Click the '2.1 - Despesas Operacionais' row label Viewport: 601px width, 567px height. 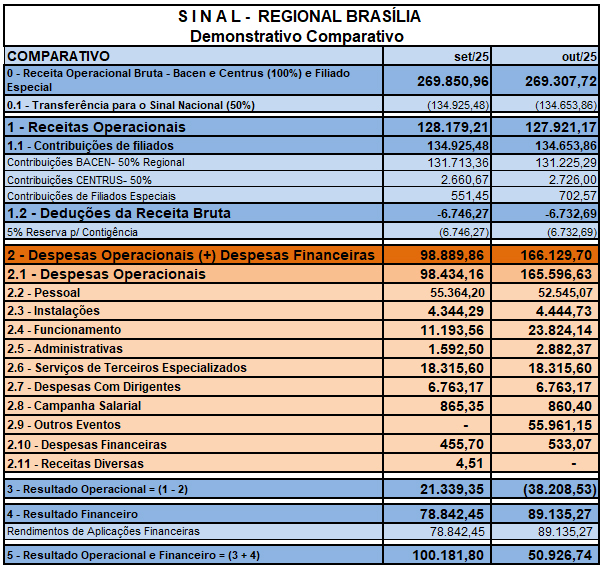tap(106, 274)
